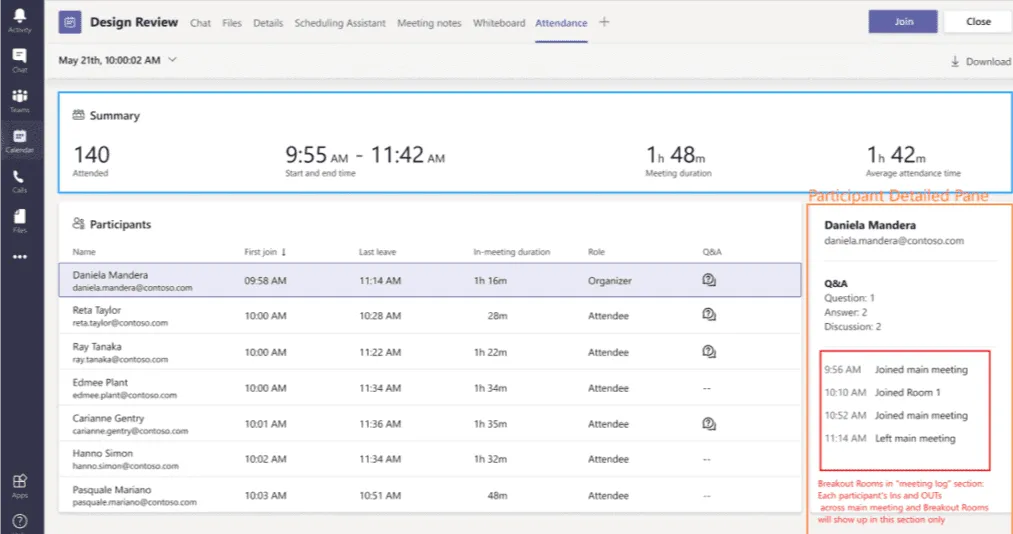Click Discussion: 2 in detail pane
Screen dimensions: 1013x534
tap(852, 327)
